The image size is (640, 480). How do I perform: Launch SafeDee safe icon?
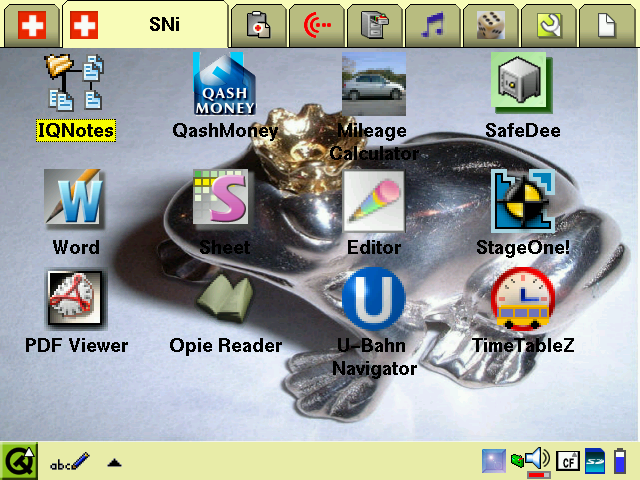522,83
